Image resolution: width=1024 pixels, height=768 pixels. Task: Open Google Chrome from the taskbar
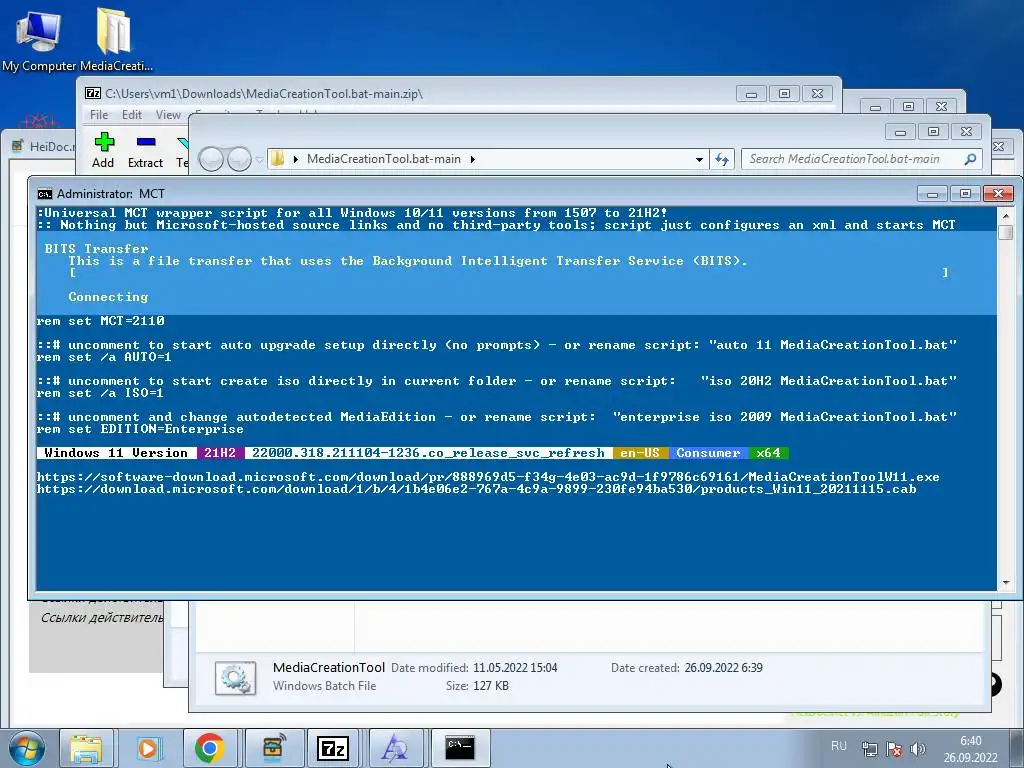[x=210, y=748]
